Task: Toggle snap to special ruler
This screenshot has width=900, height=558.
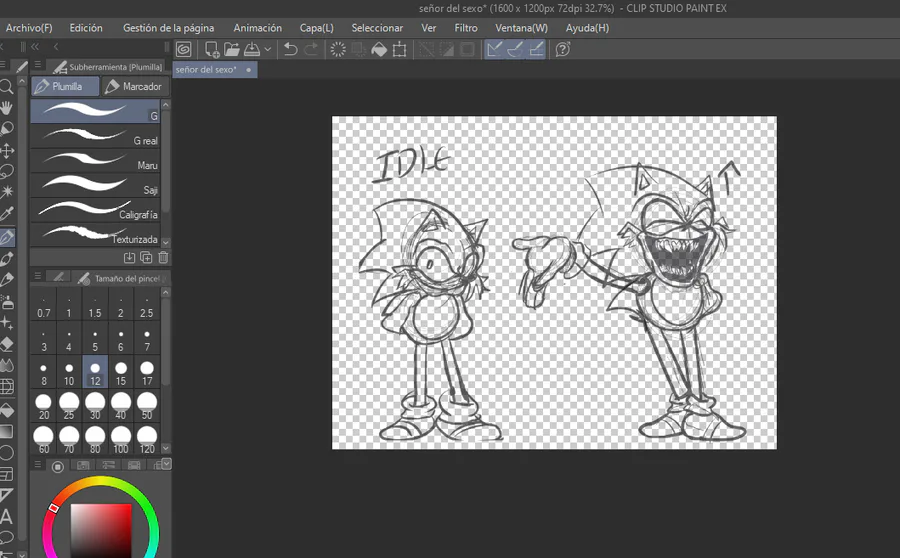Action: point(514,49)
